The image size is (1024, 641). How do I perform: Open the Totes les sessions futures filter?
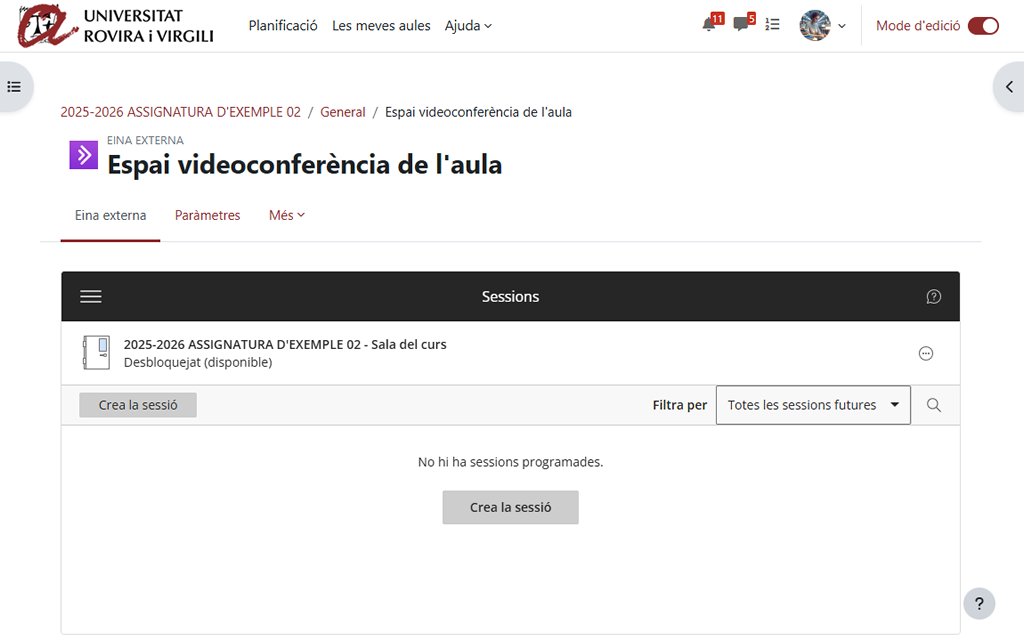point(812,405)
